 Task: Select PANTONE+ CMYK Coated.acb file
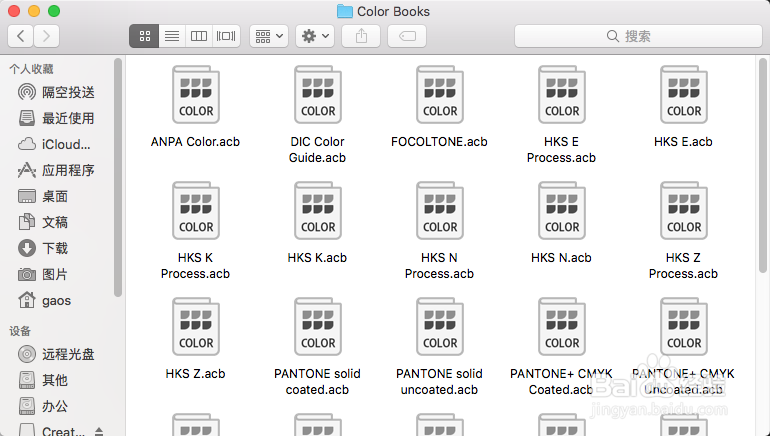pos(561,347)
